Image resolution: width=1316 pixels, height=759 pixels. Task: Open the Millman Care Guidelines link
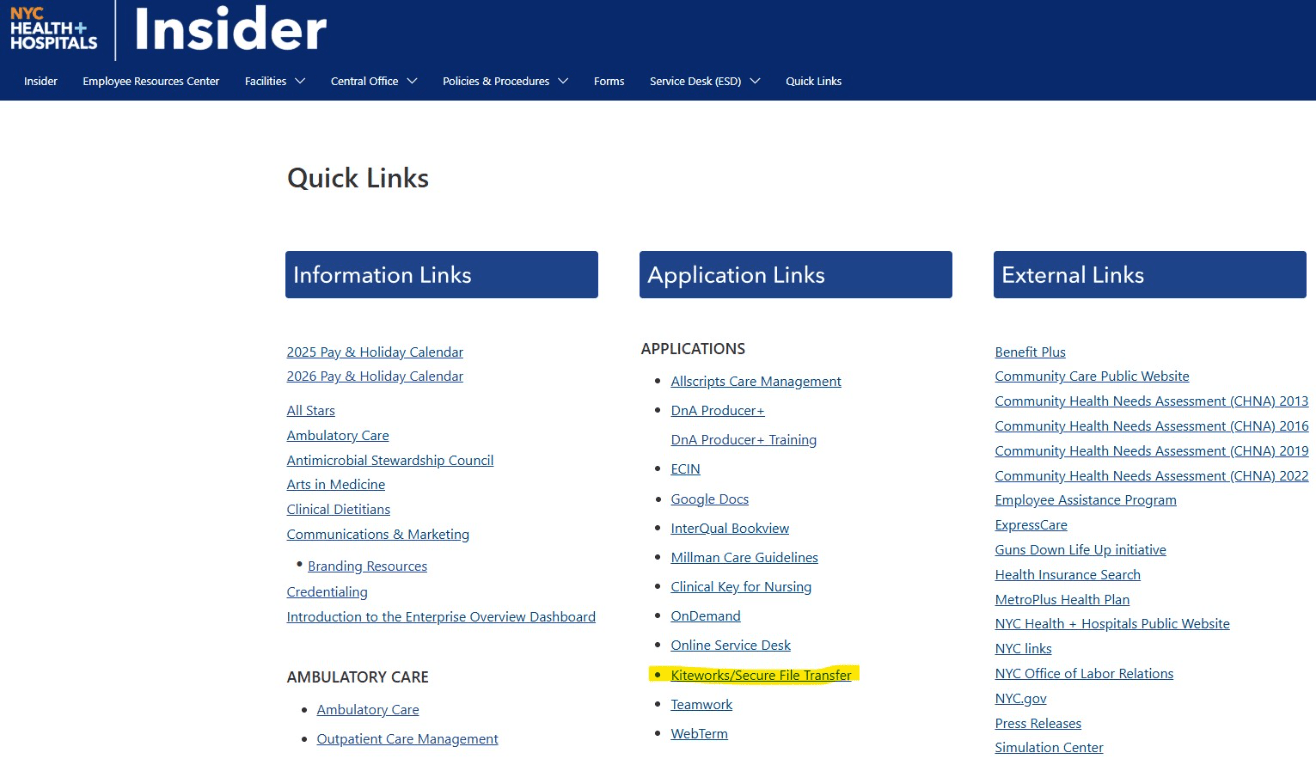[744, 557]
